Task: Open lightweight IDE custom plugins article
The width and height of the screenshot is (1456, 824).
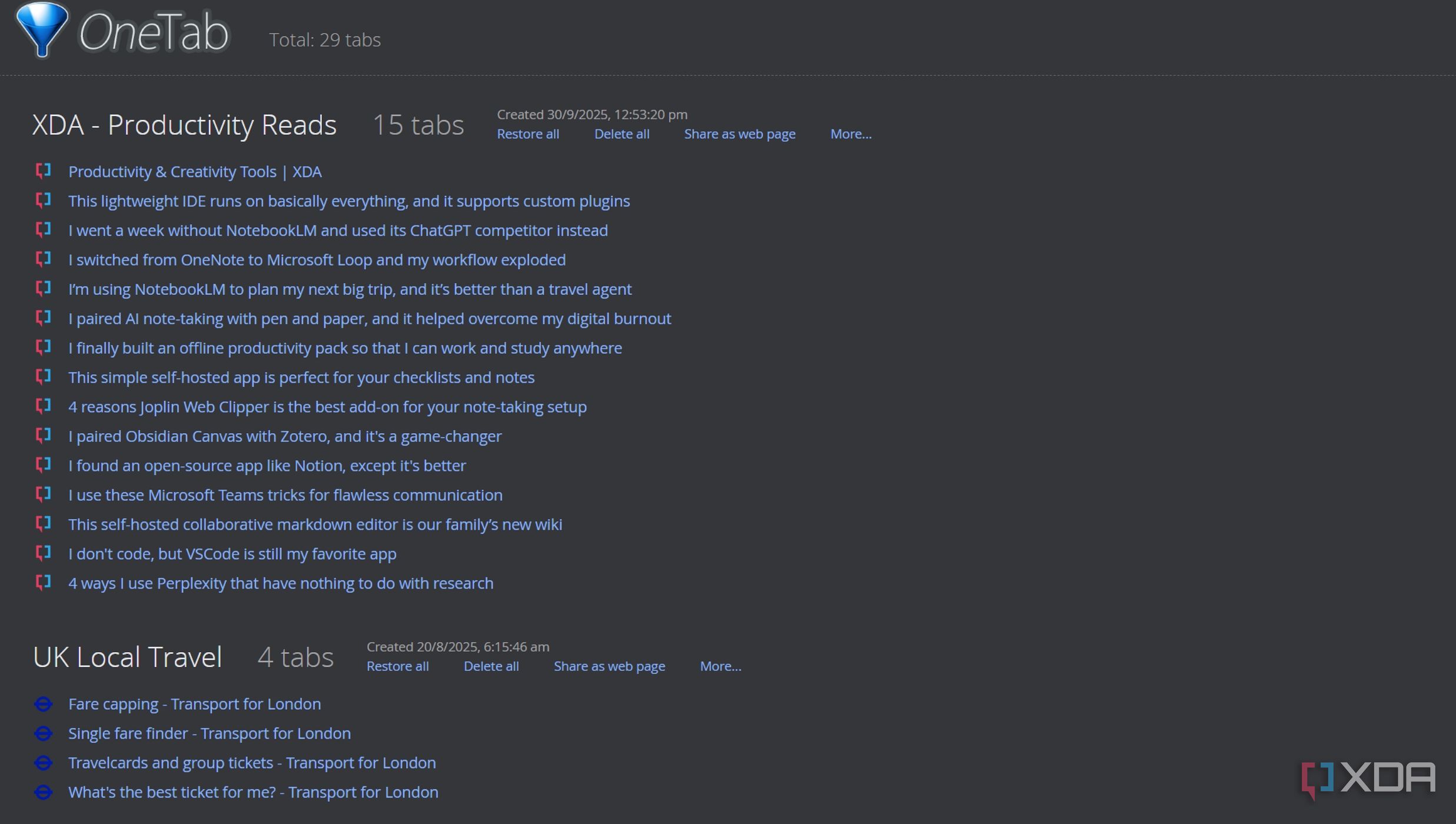Action: 349,201
